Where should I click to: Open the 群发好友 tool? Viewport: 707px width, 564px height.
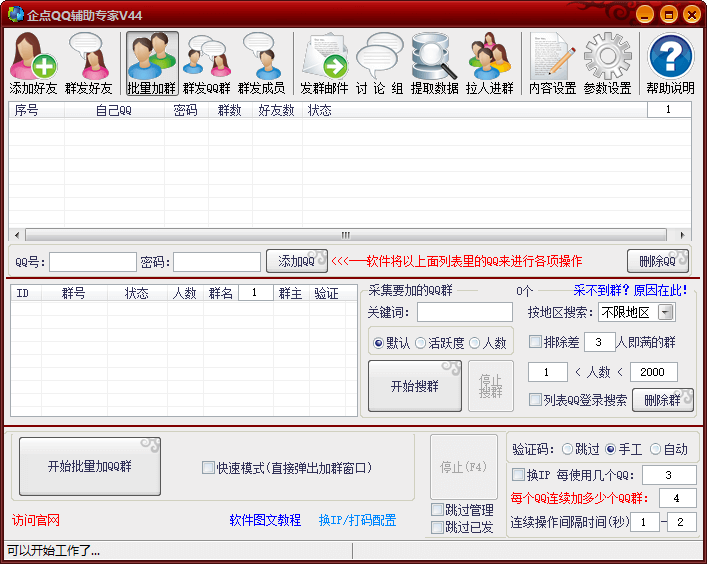point(88,63)
